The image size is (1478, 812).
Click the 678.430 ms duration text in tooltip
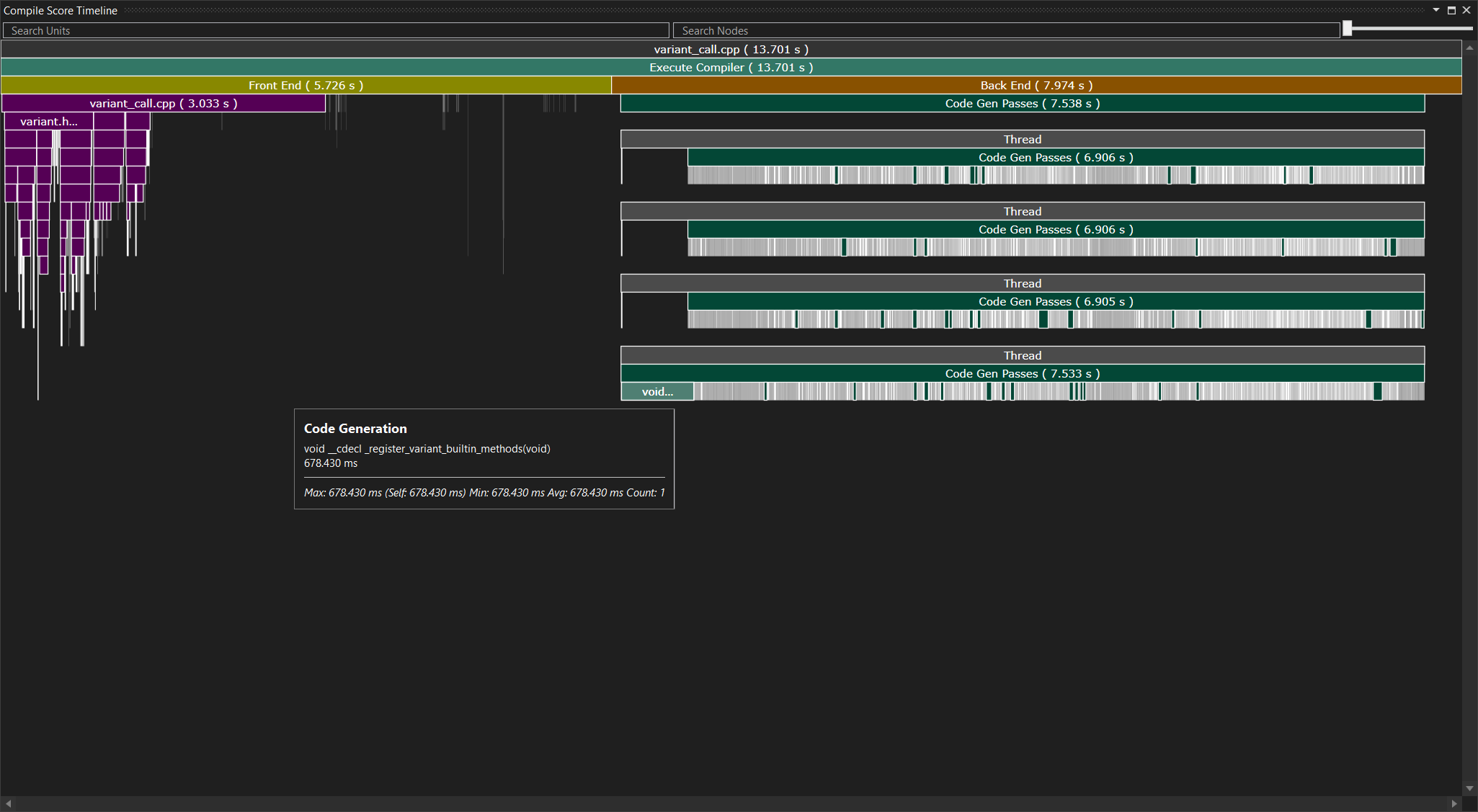pos(331,463)
